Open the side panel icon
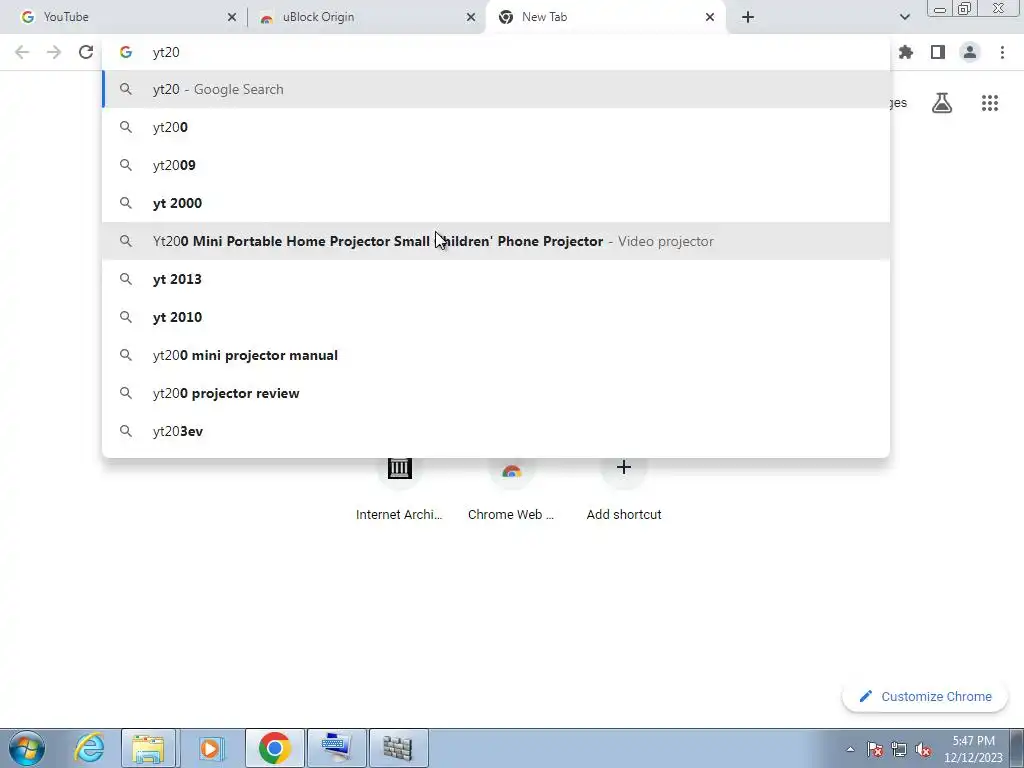1024x768 pixels. [x=938, y=52]
